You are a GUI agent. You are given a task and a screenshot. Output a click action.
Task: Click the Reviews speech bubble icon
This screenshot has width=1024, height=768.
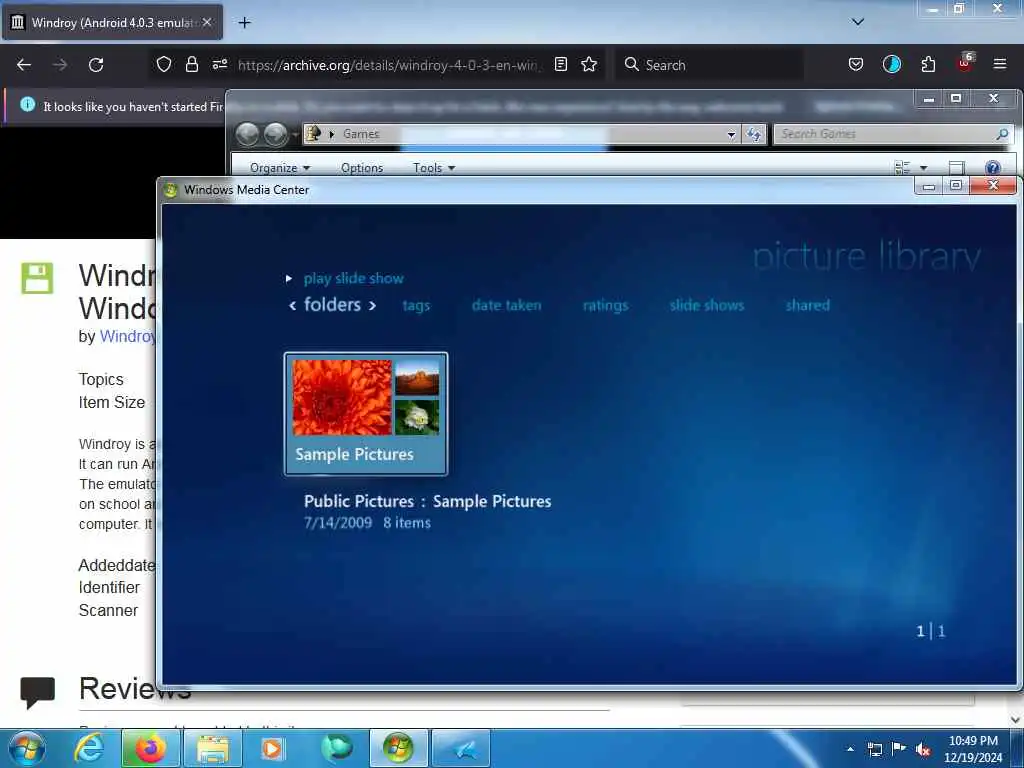(x=37, y=693)
